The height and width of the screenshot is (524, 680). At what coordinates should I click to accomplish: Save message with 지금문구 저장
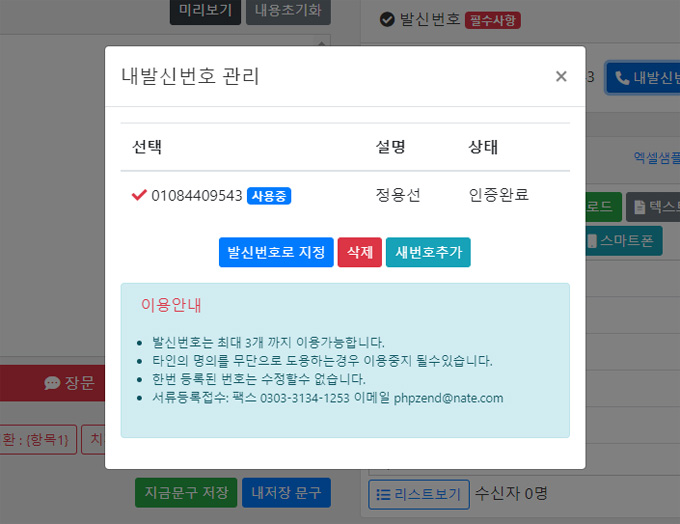tap(185, 493)
